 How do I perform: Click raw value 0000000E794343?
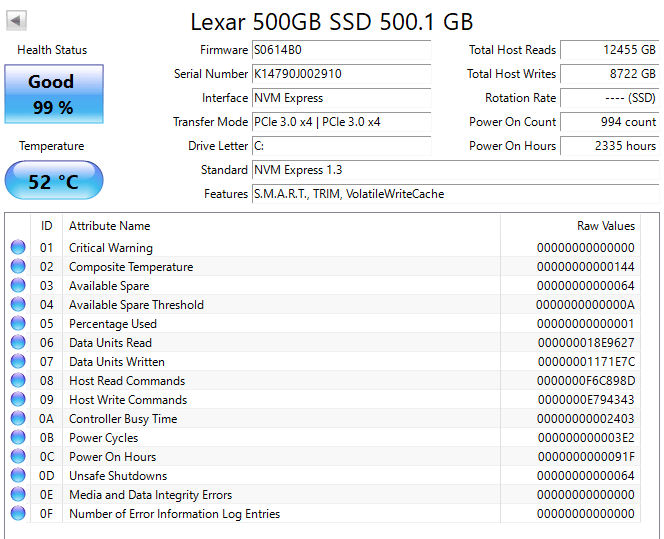(x=586, y=400)
